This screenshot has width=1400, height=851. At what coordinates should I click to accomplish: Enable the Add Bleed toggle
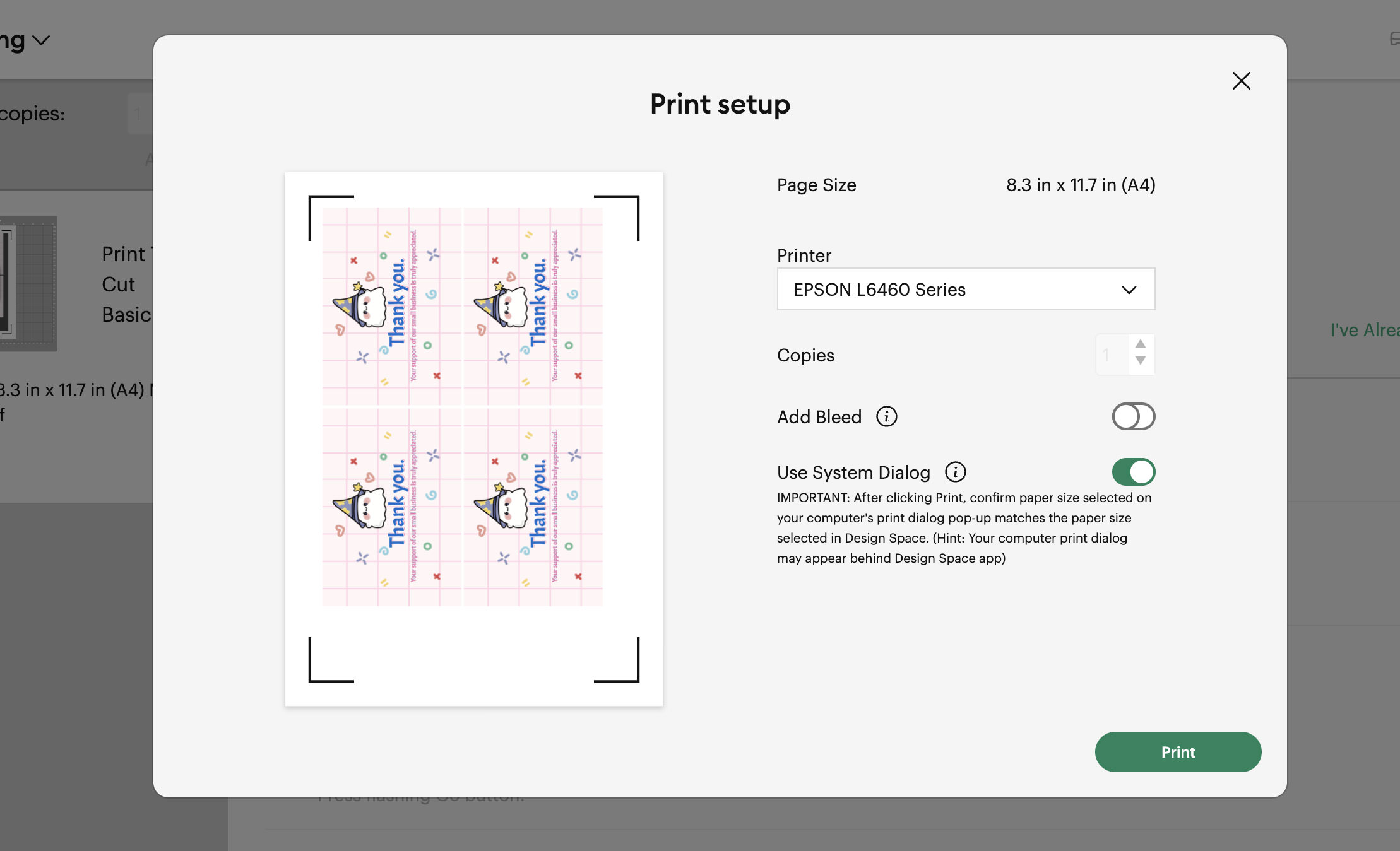pyautogui.click(x=1133, y=416)
